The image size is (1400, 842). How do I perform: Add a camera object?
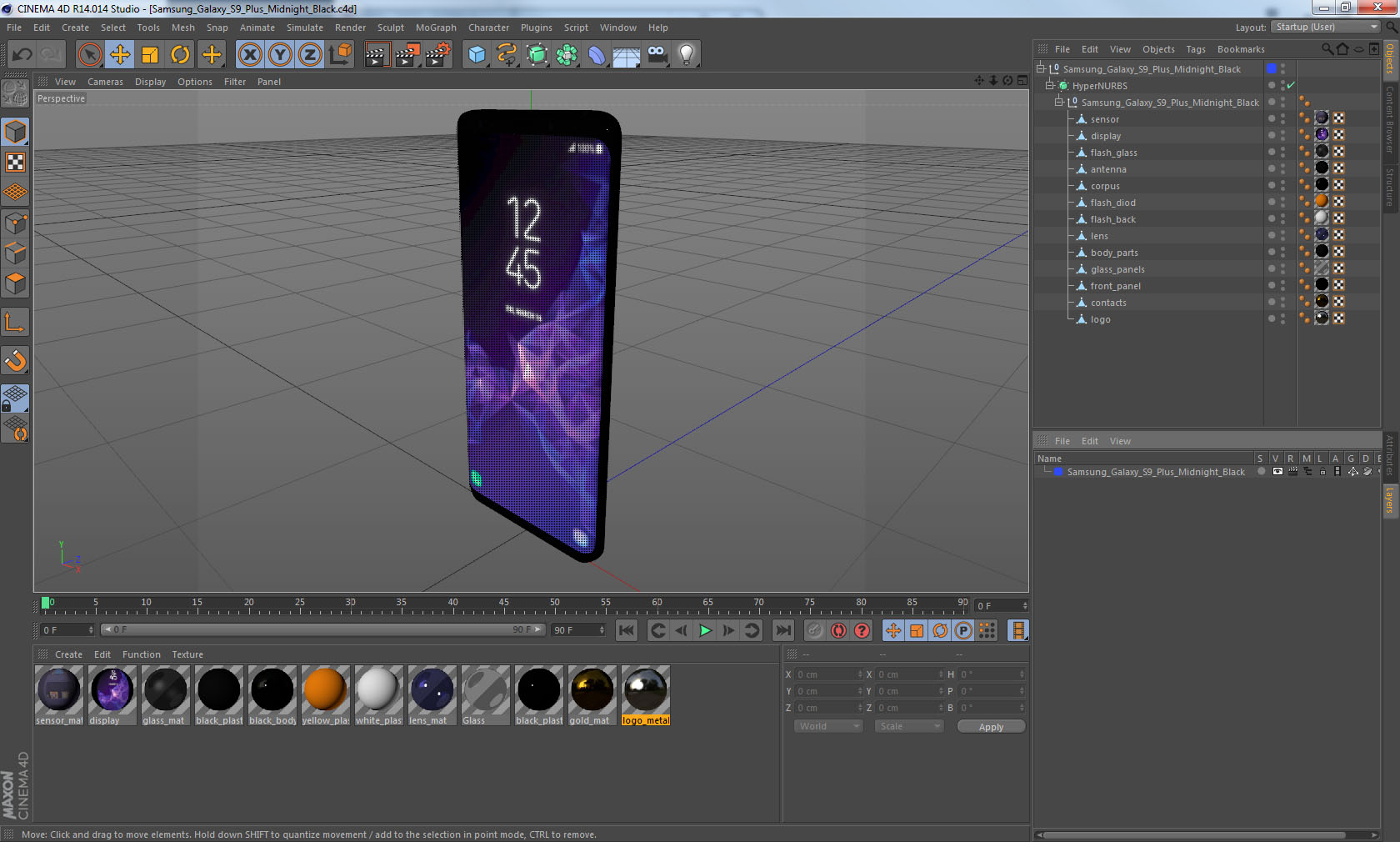657,55
